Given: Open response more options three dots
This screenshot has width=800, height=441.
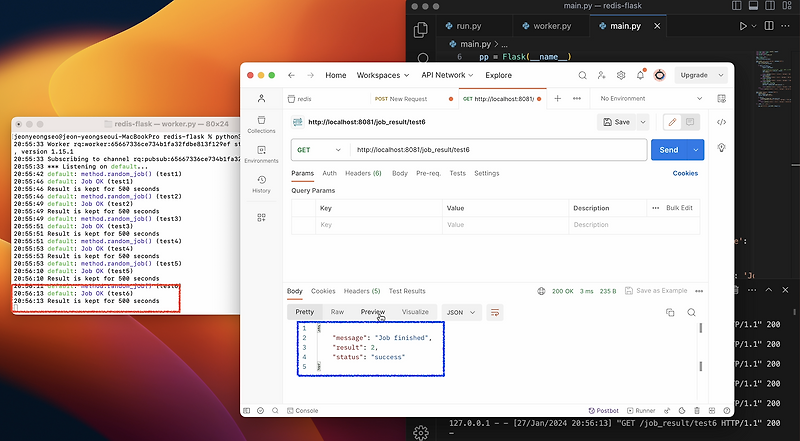Looking at the screenshot, I should pos(699,291).
